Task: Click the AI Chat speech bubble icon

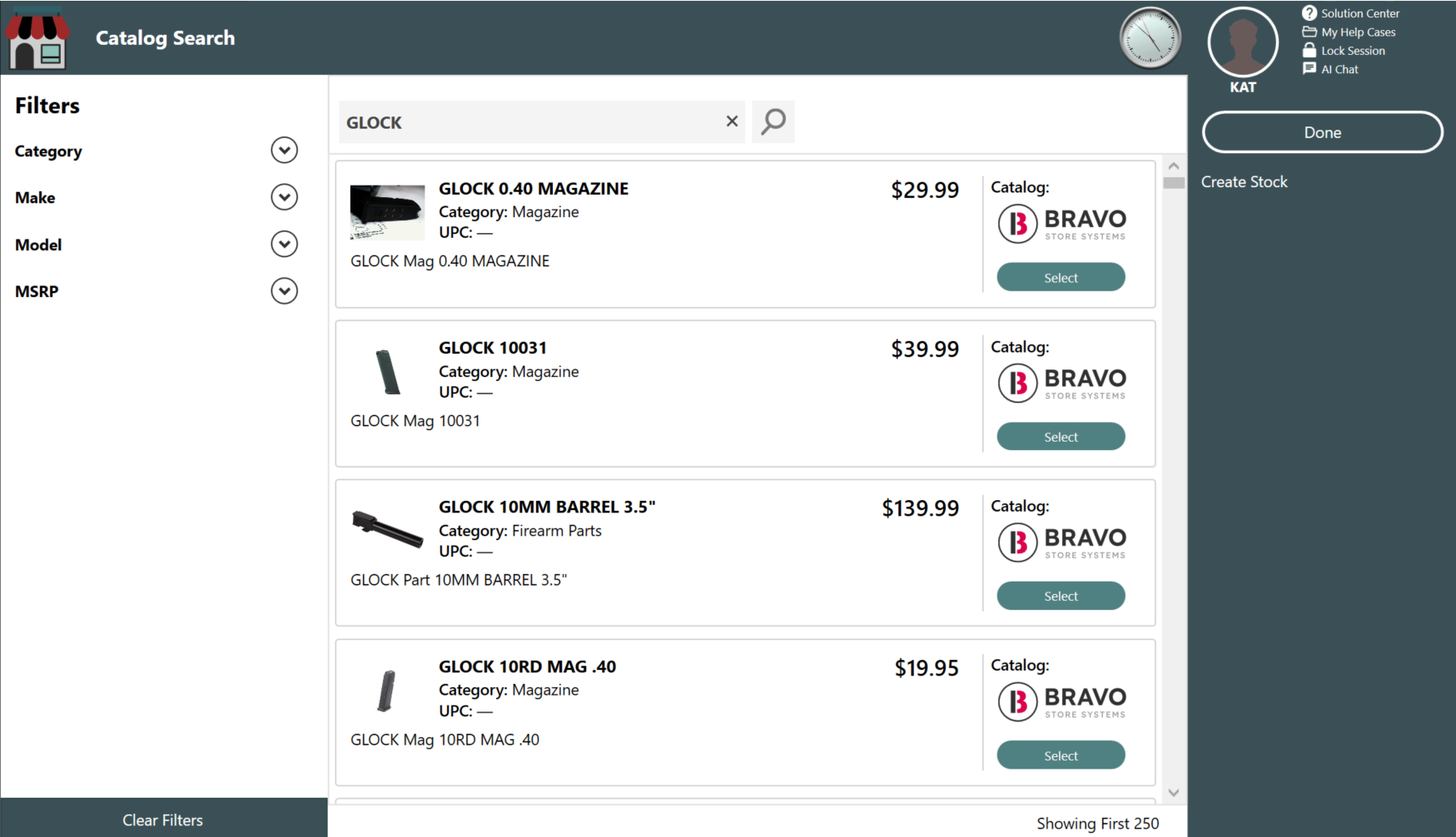Action: [1309, 68]
